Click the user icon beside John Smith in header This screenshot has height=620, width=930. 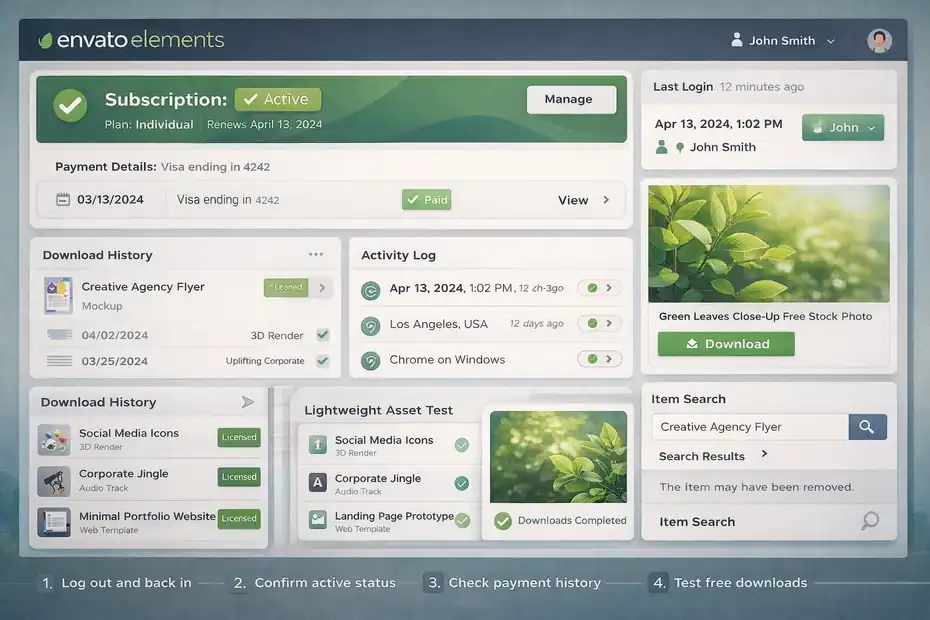pos(737,40)
